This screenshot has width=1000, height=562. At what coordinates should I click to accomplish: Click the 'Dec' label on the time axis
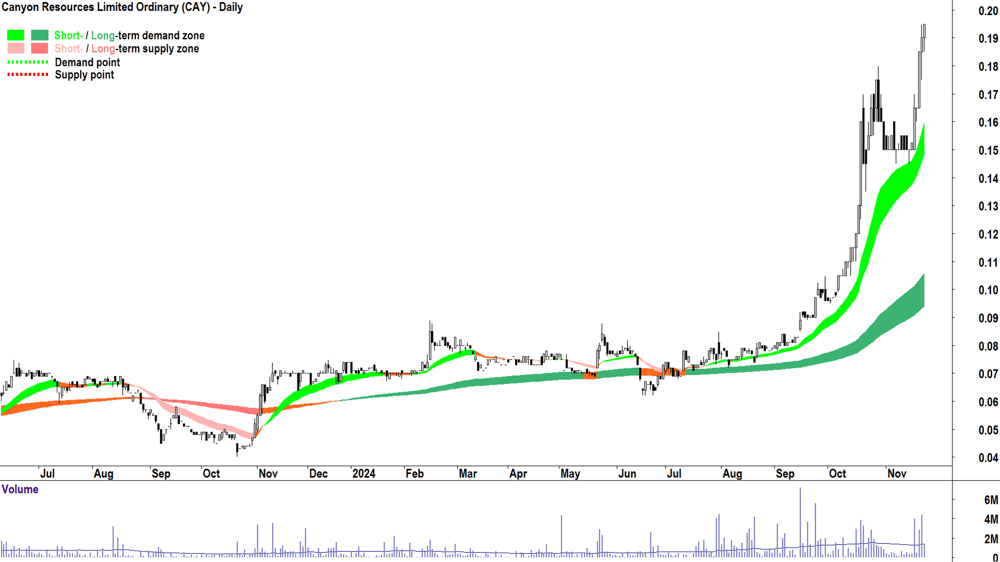point(318,474)
